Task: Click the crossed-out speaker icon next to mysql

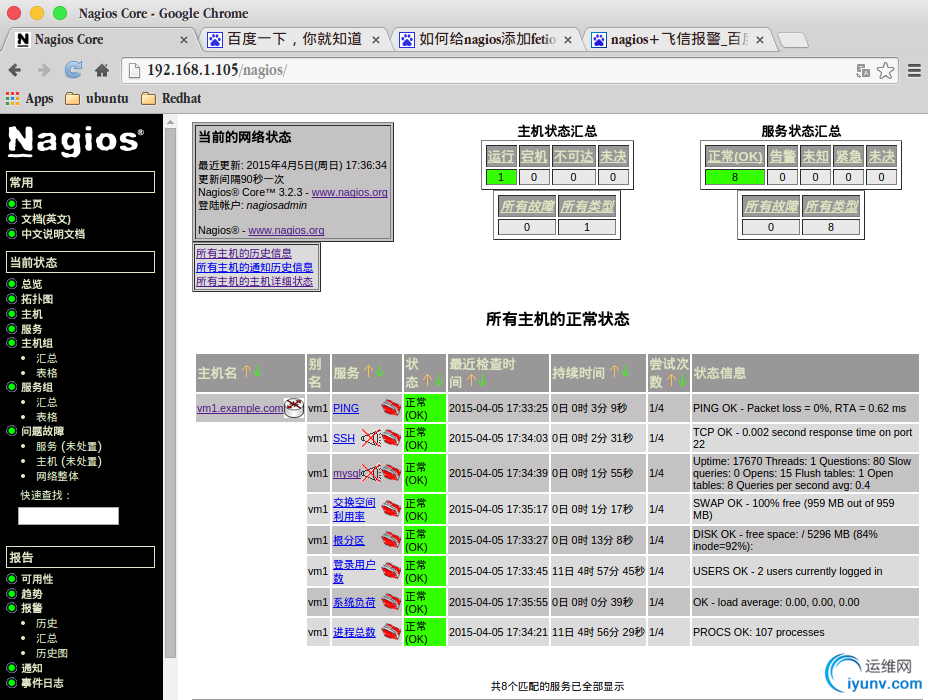Action: [370, 473]
